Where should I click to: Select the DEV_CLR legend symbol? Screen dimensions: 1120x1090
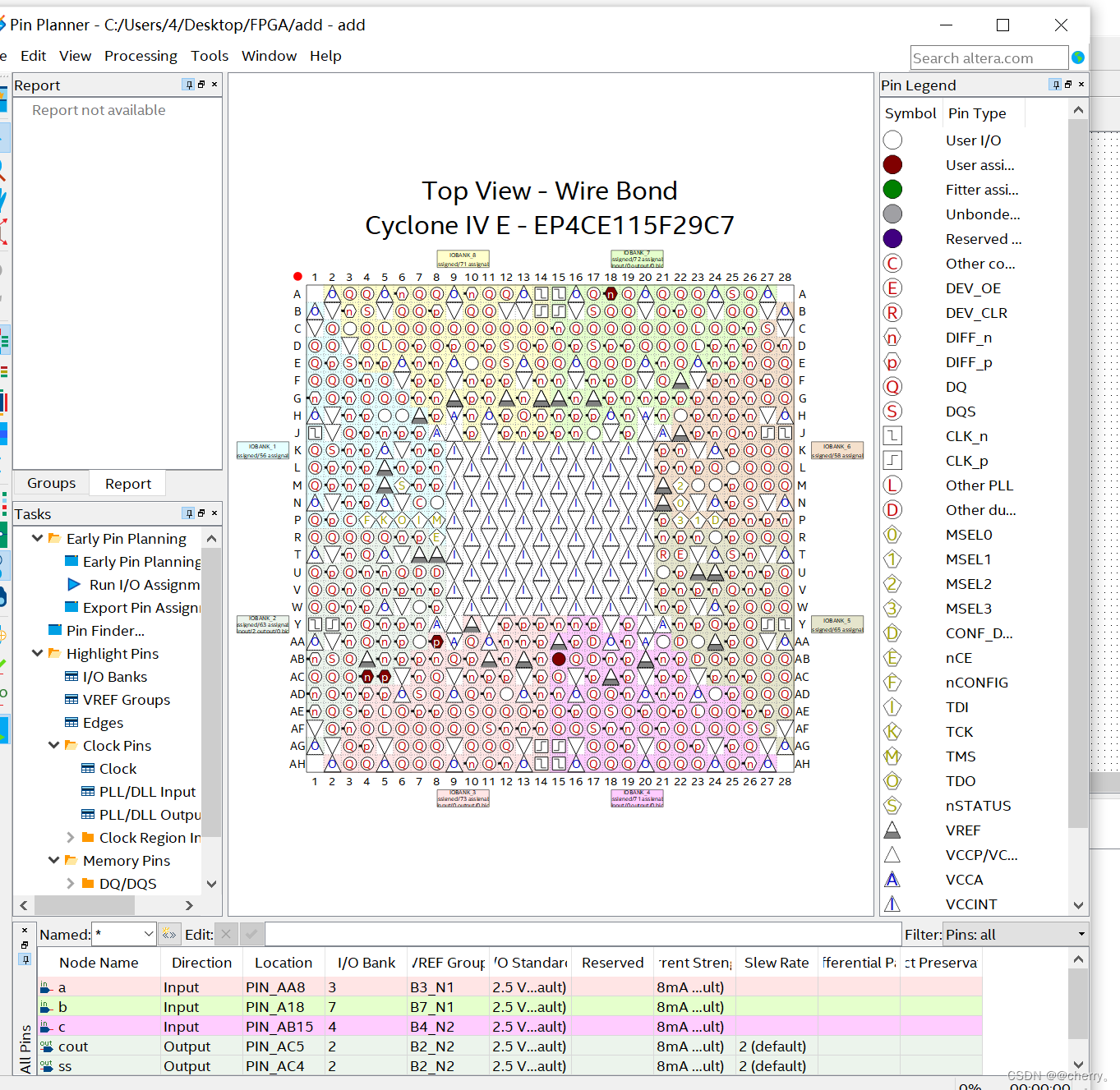[892, 313]
